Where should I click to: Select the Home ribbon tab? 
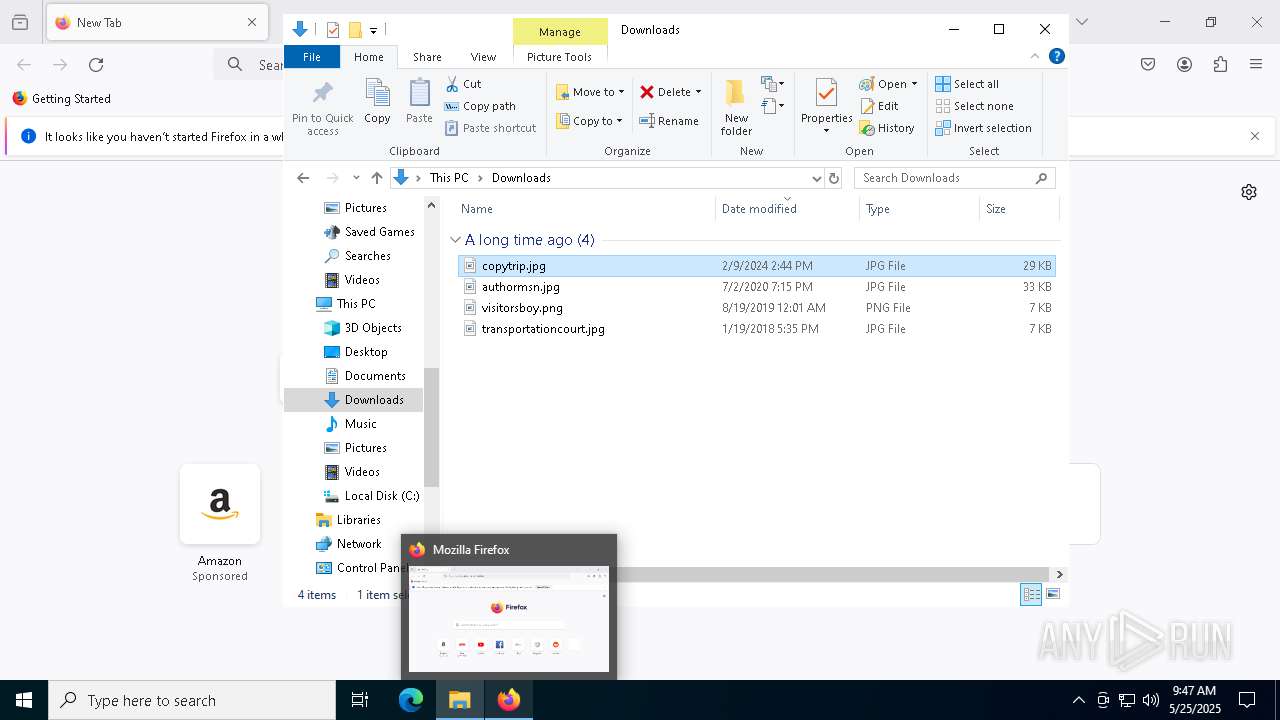tap(369, 57)
